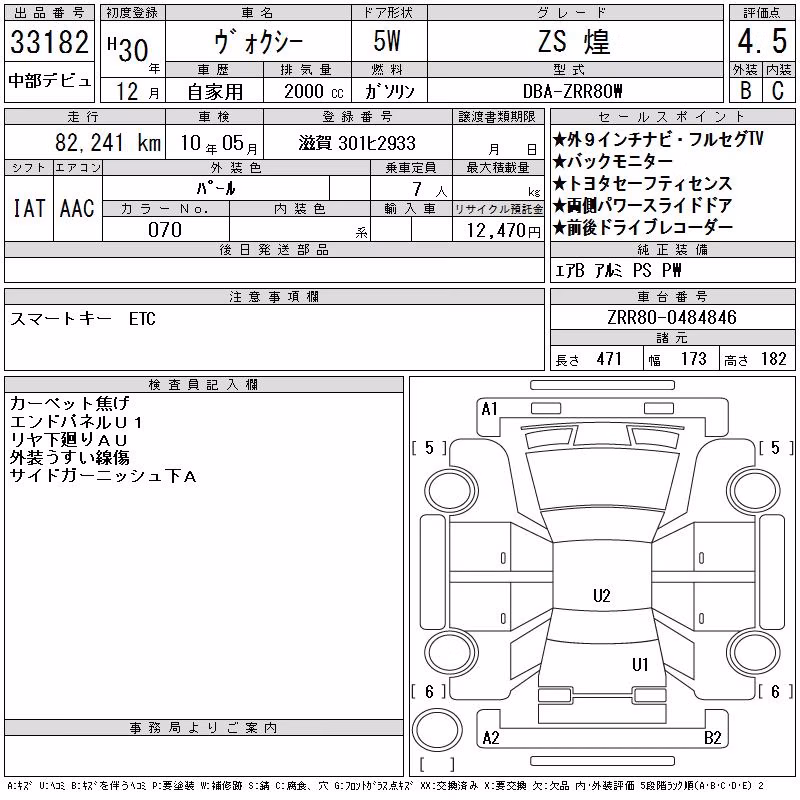Click registration number 滋賀 301ヒ2933
Viewport: 800px width, 800px height.
[357, 143]
